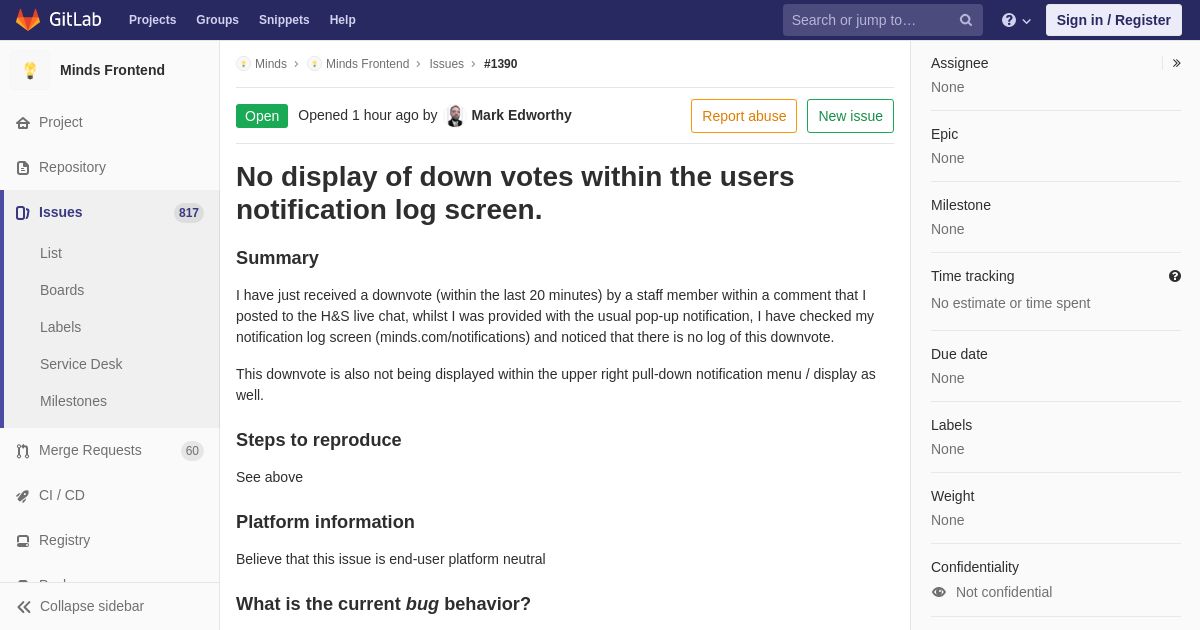The image size is (1200, 630).
Task: Click the Open status badge
Action: [262, 116]
